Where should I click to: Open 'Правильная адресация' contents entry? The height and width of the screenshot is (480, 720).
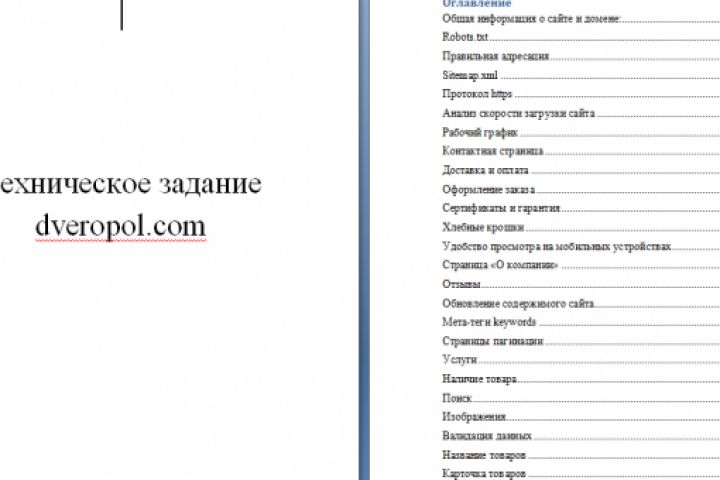tap(496, 56)
